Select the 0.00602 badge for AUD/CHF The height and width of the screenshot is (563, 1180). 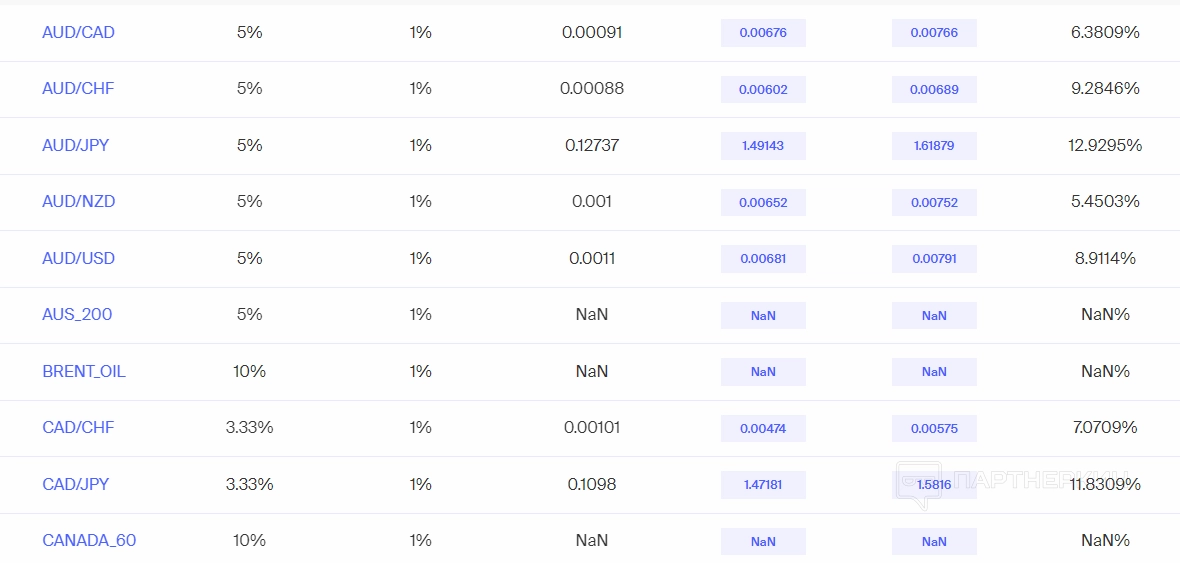(763, 89)
